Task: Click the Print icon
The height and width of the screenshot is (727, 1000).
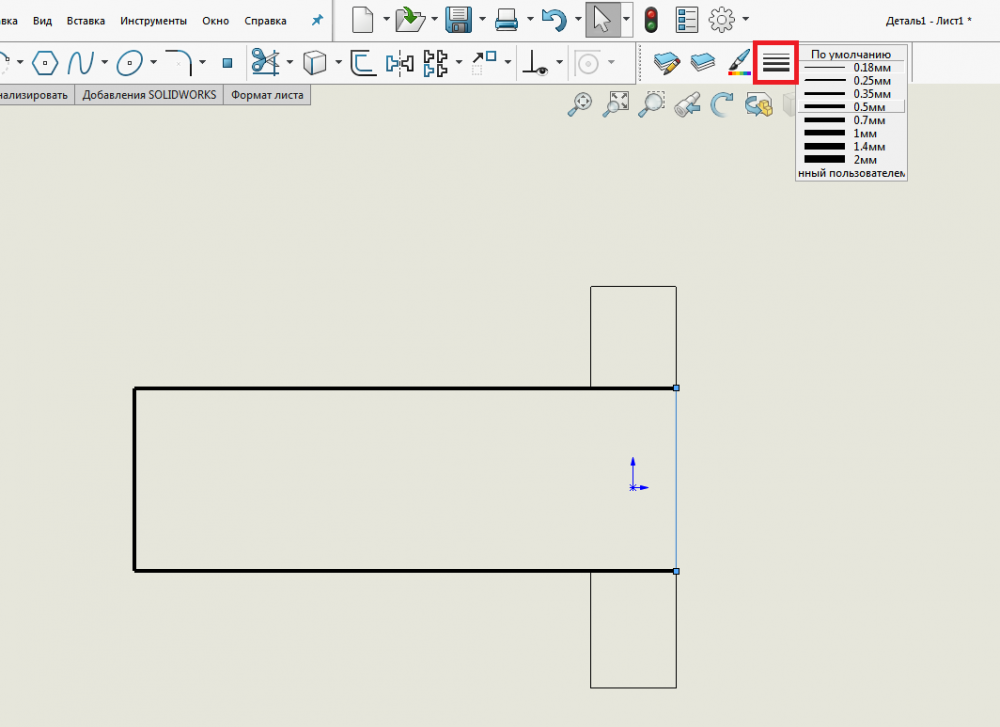Action: click(507, 19)
